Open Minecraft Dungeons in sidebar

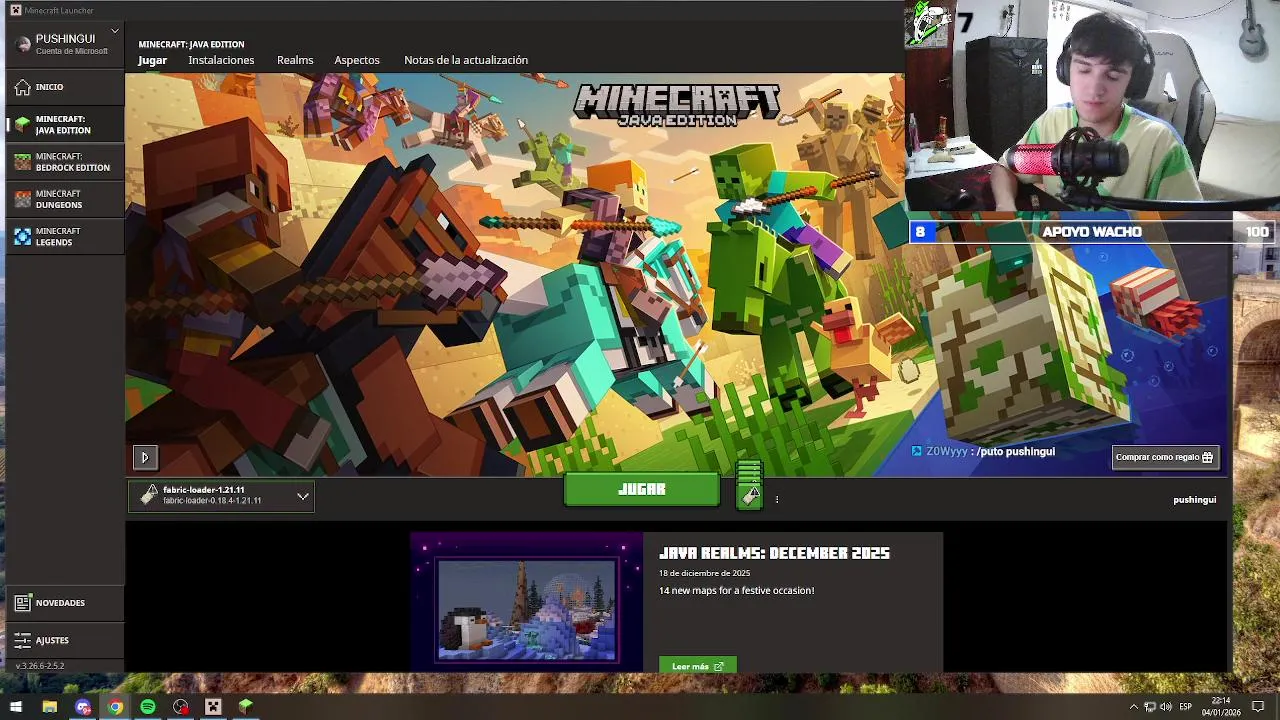[65, 199]
